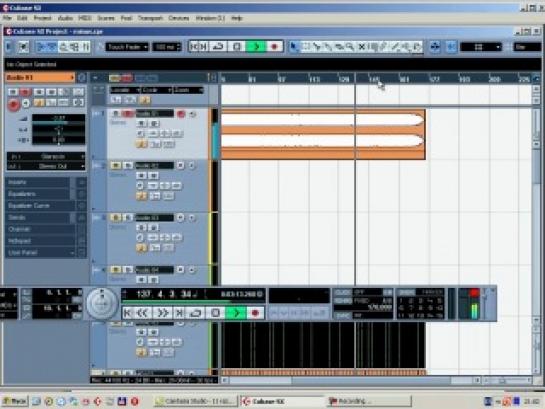Screen dimensions: 545x409
Task: Select the orange audio event on Audio 01
Action: click(323, 134)
